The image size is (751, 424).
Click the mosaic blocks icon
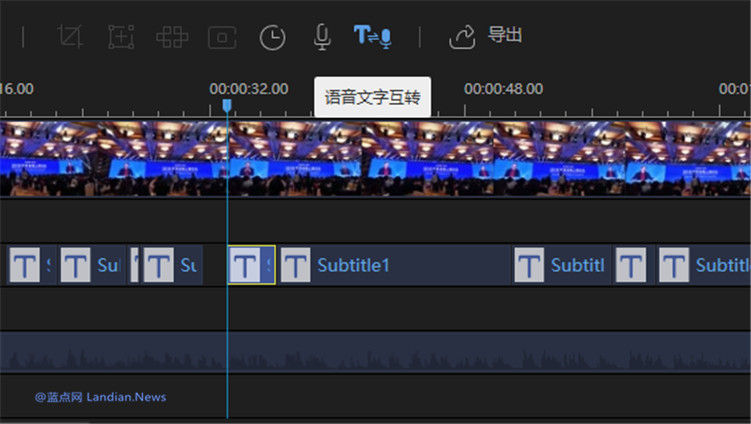172,37
